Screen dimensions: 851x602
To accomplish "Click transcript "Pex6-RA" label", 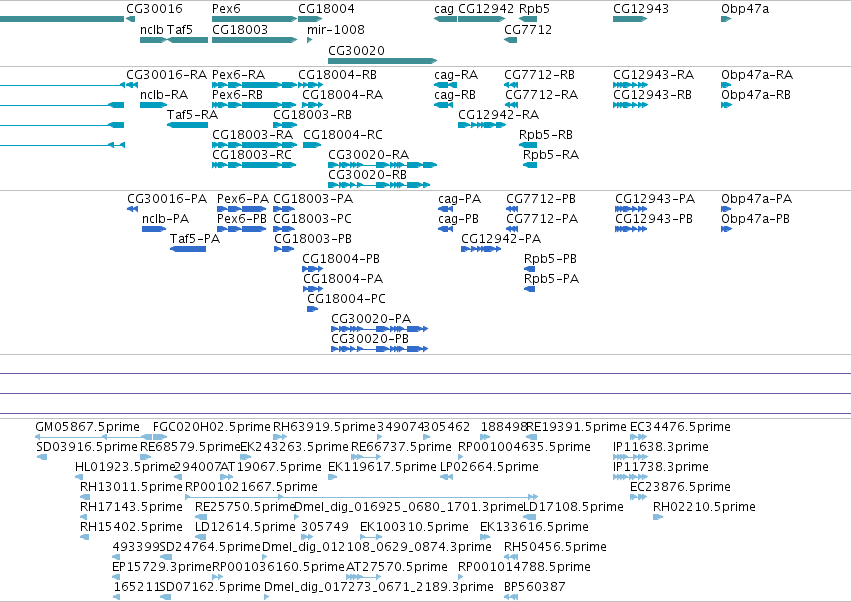I will coord(238,74).
